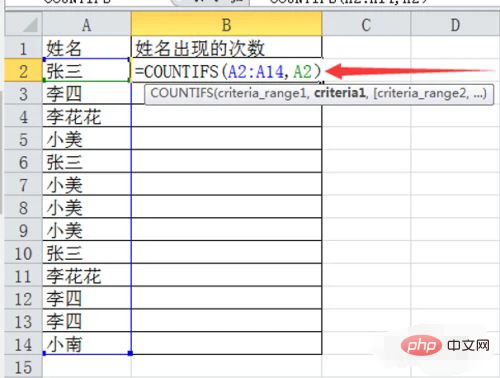
Task: Select the row 15 header
Action: pos(23,367)
